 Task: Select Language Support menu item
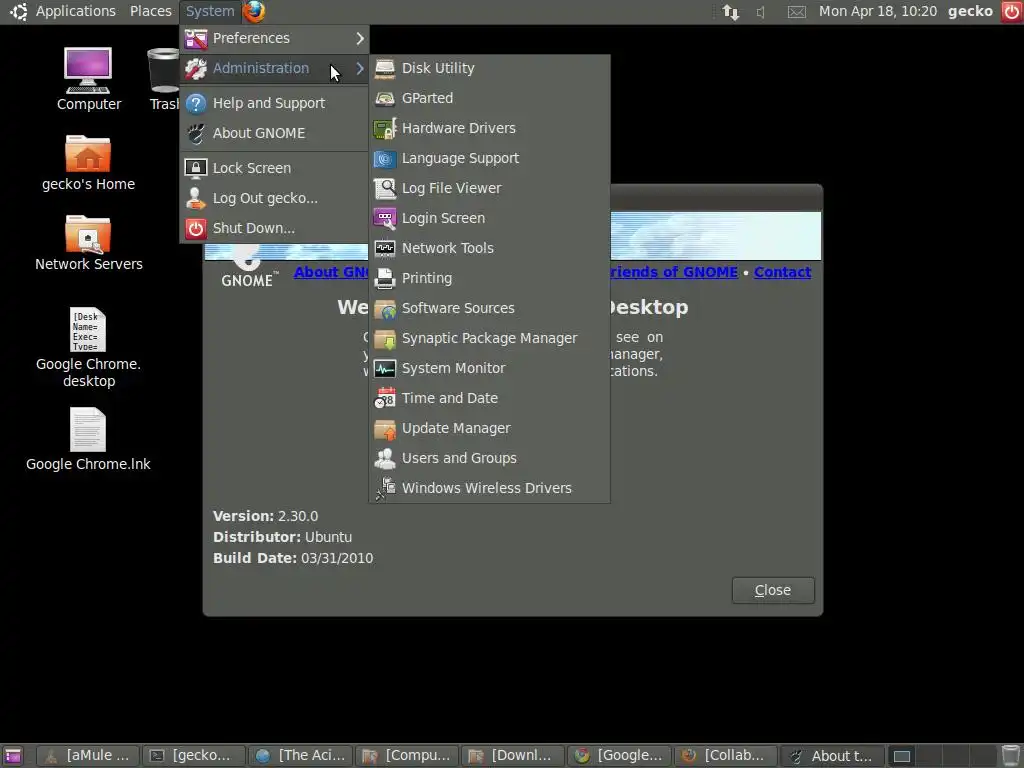click(489, 158)
